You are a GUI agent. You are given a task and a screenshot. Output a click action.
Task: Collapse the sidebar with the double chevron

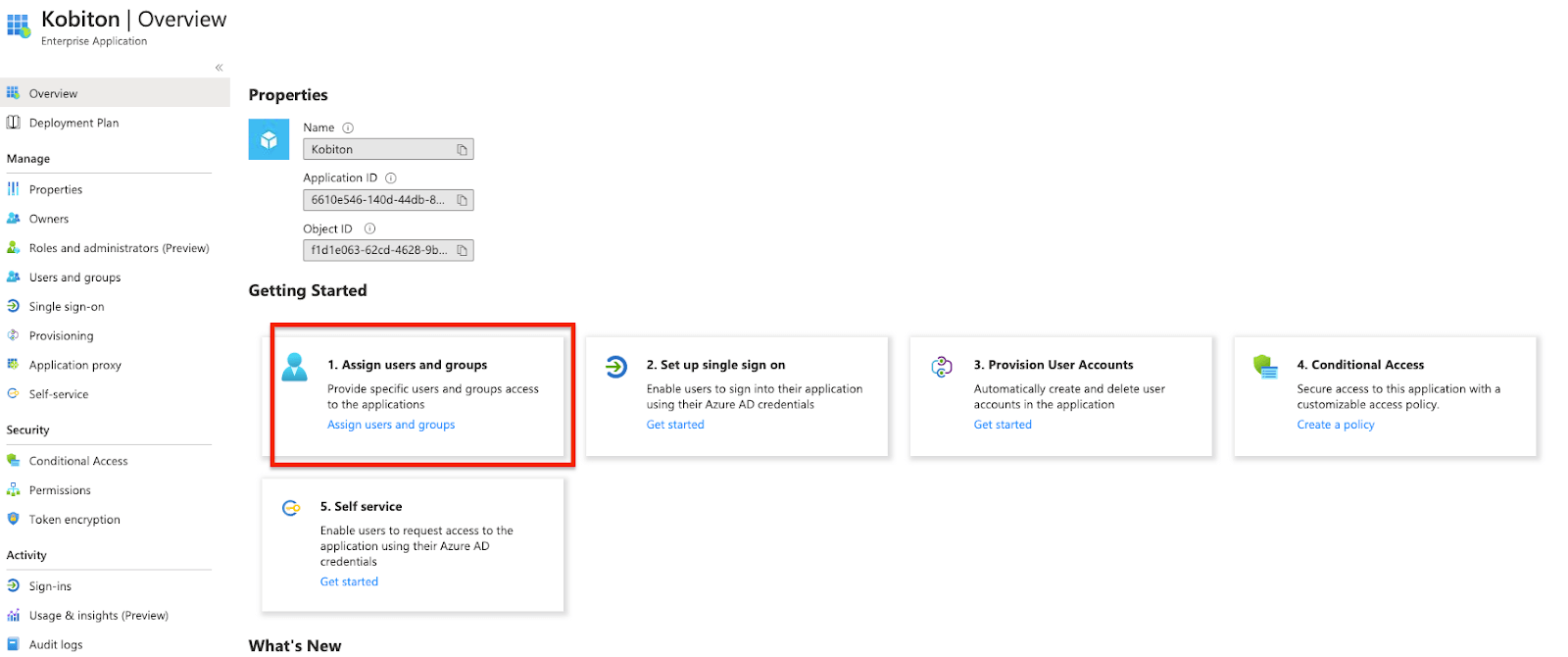coord(219,68)
